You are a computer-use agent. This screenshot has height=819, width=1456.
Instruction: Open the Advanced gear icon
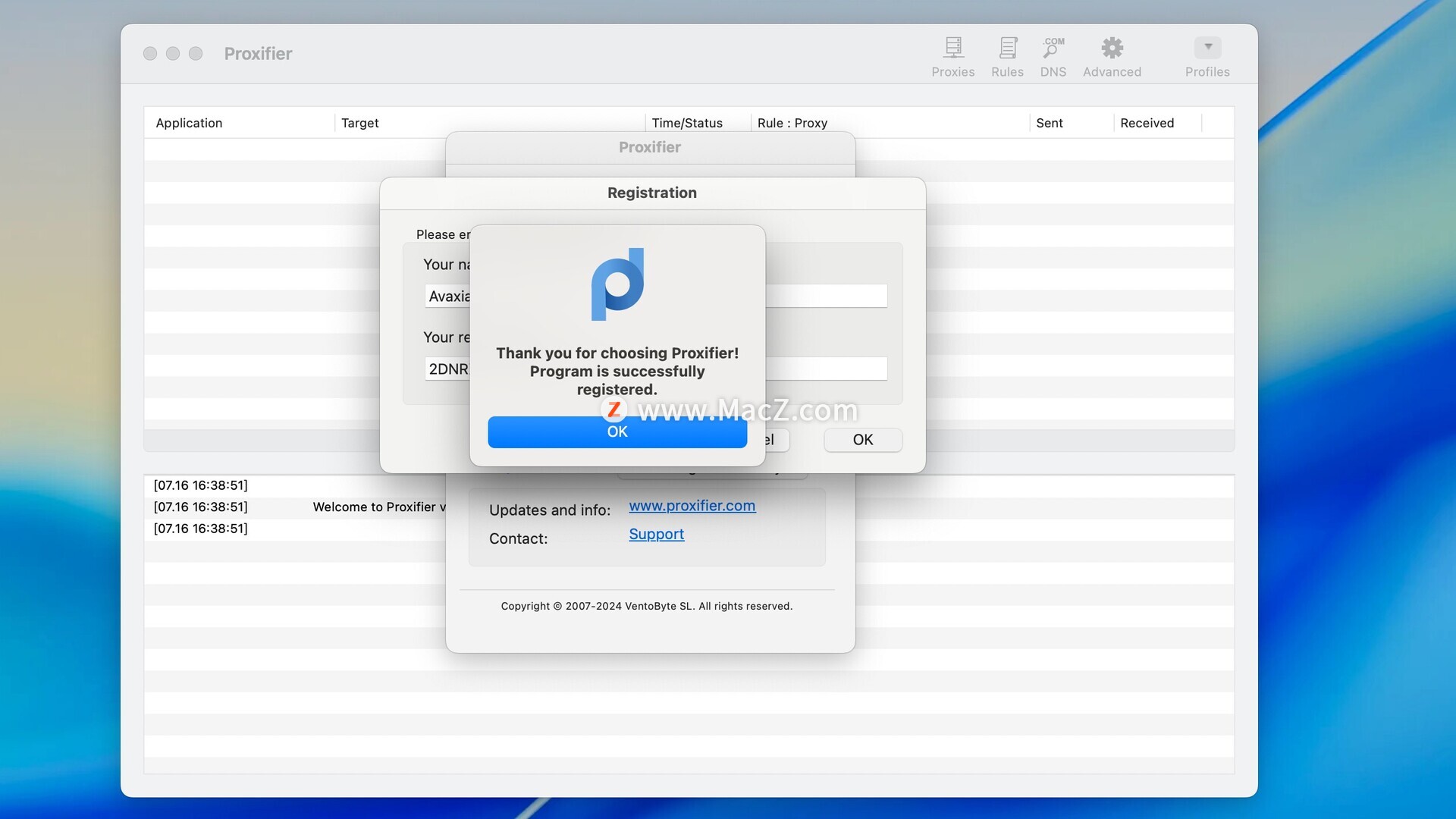[1112, 57]
